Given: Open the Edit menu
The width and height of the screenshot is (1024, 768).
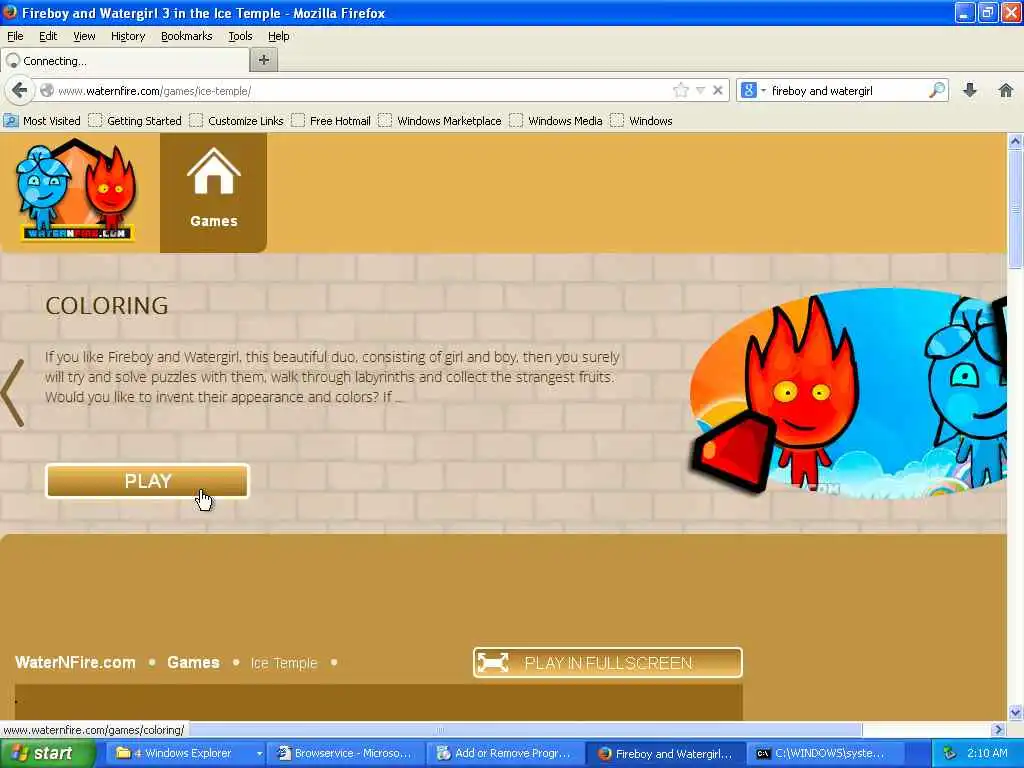Looking at the screenshot, I should pos(48,36).
